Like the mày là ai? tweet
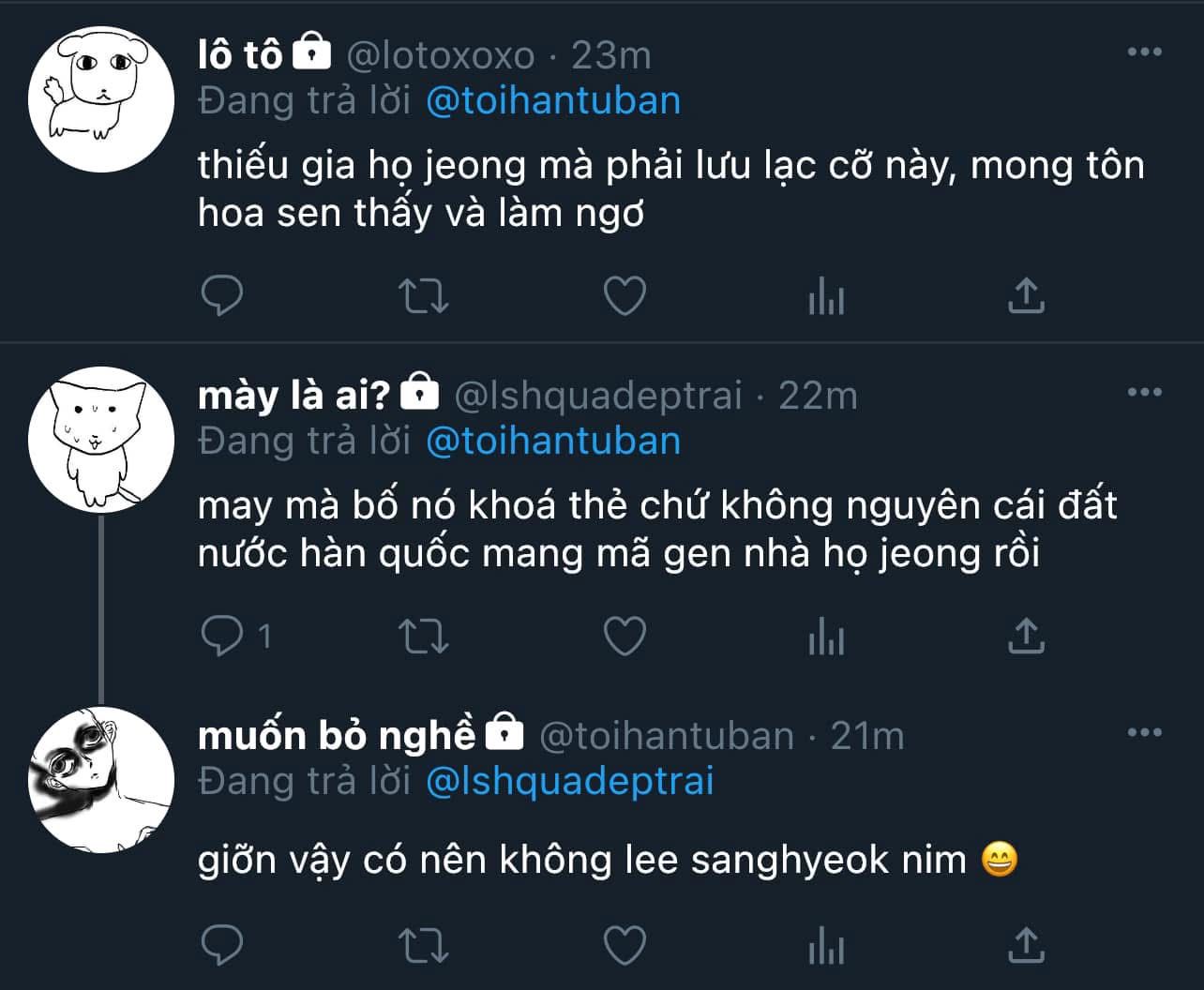Viewport: 1204px width, 990px height. tap(624, 637)
